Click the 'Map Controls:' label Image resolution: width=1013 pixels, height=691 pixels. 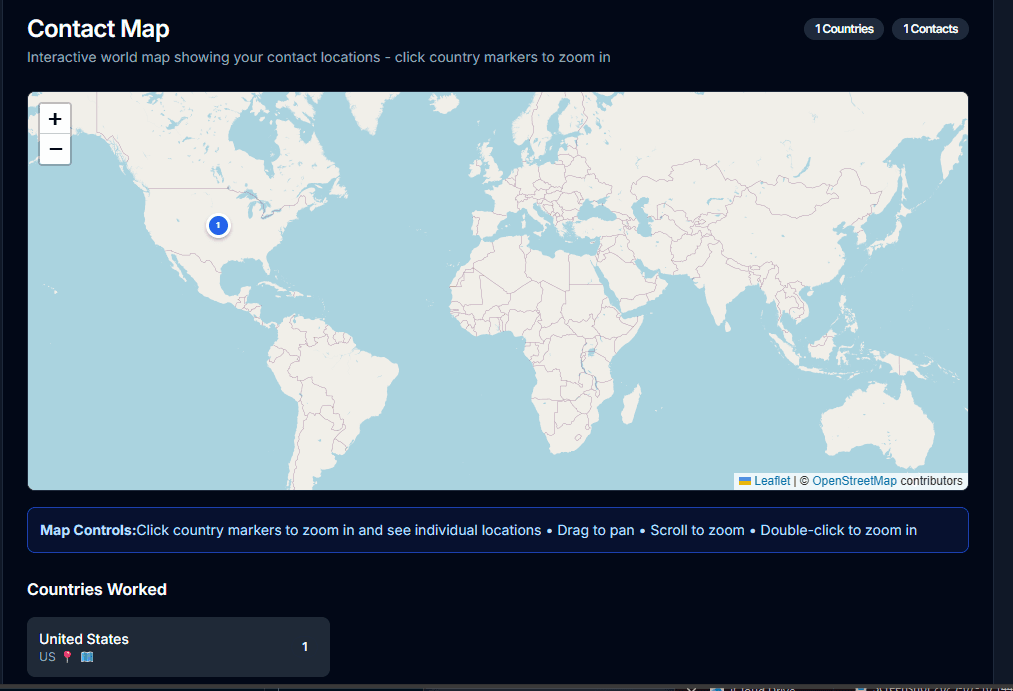point(88,530)
